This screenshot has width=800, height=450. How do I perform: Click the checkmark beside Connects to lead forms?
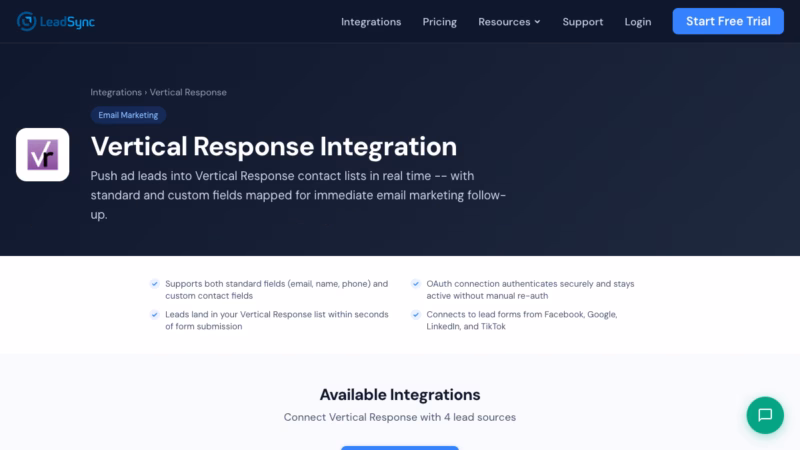click(x=416, y=314)
